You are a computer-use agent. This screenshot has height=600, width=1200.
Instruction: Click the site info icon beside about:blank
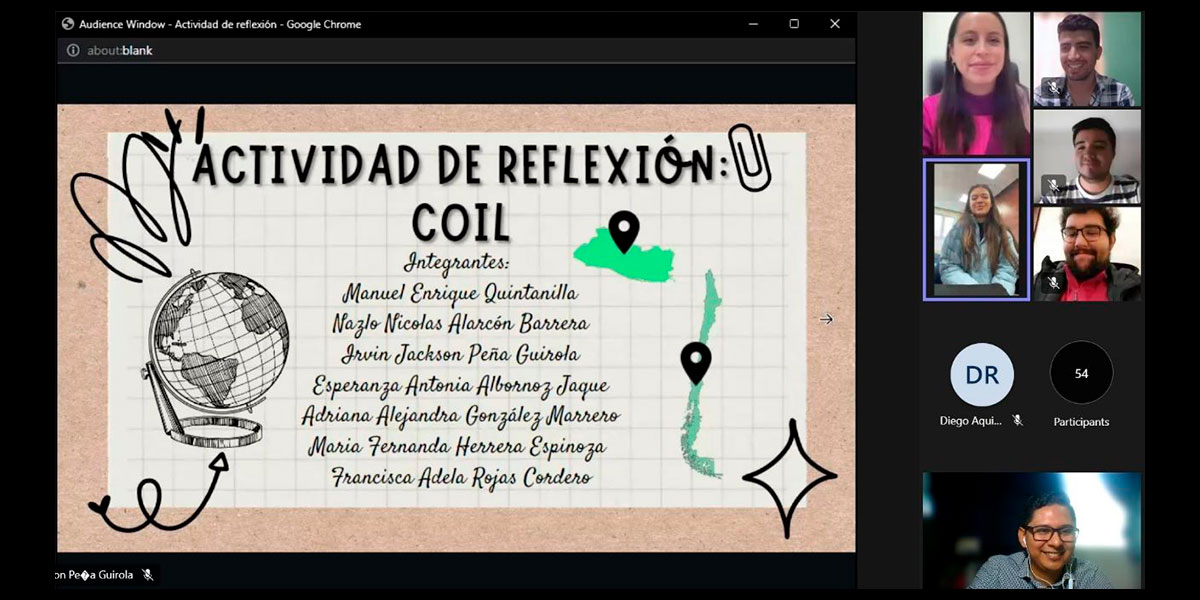tap(73, 50)
